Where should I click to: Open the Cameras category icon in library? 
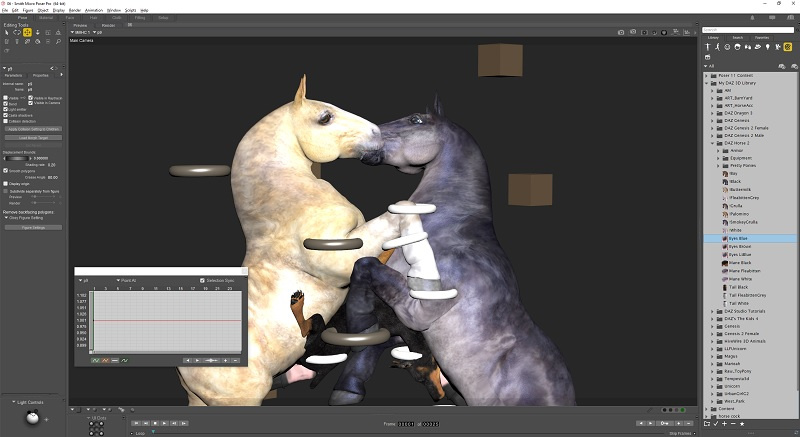pos(778,47)
